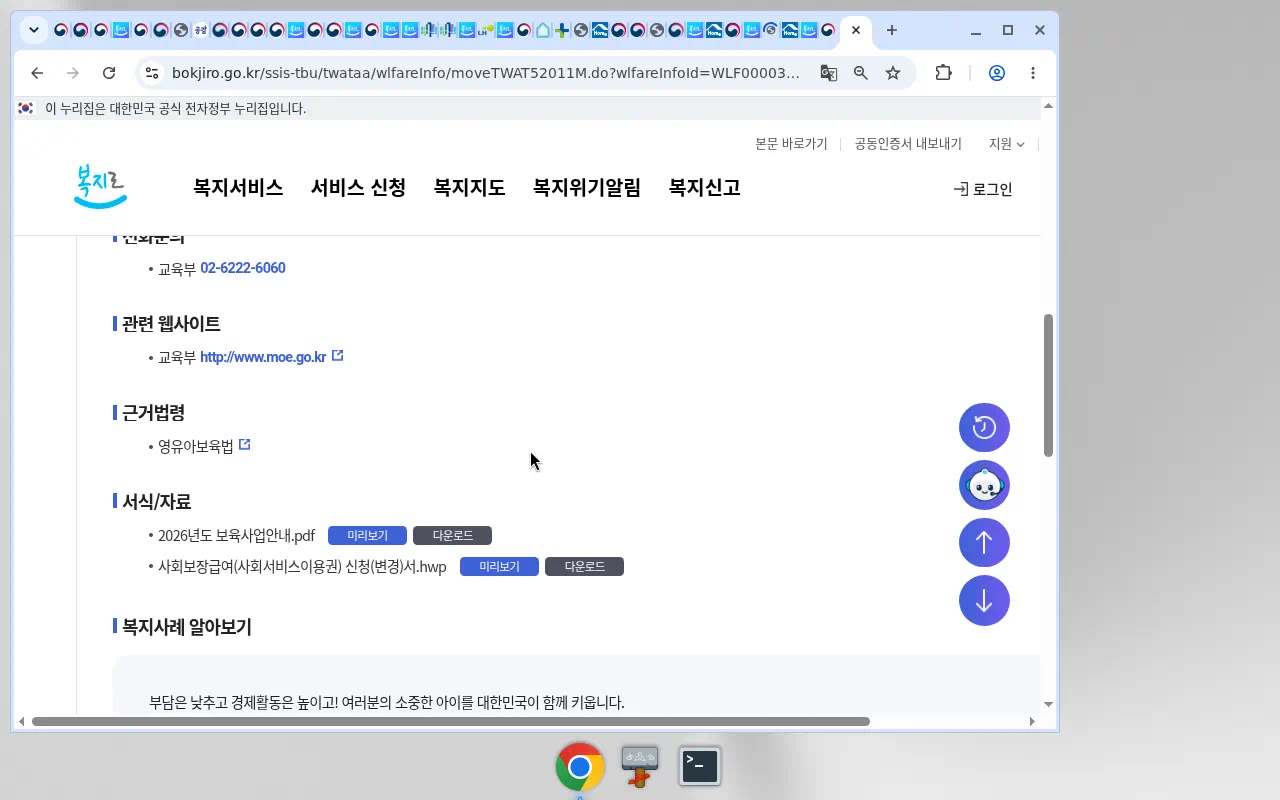This screenshot has width=1280, height=800.
Task: Expand the tab search dropdown arrow
Action: tap(34, 30)
